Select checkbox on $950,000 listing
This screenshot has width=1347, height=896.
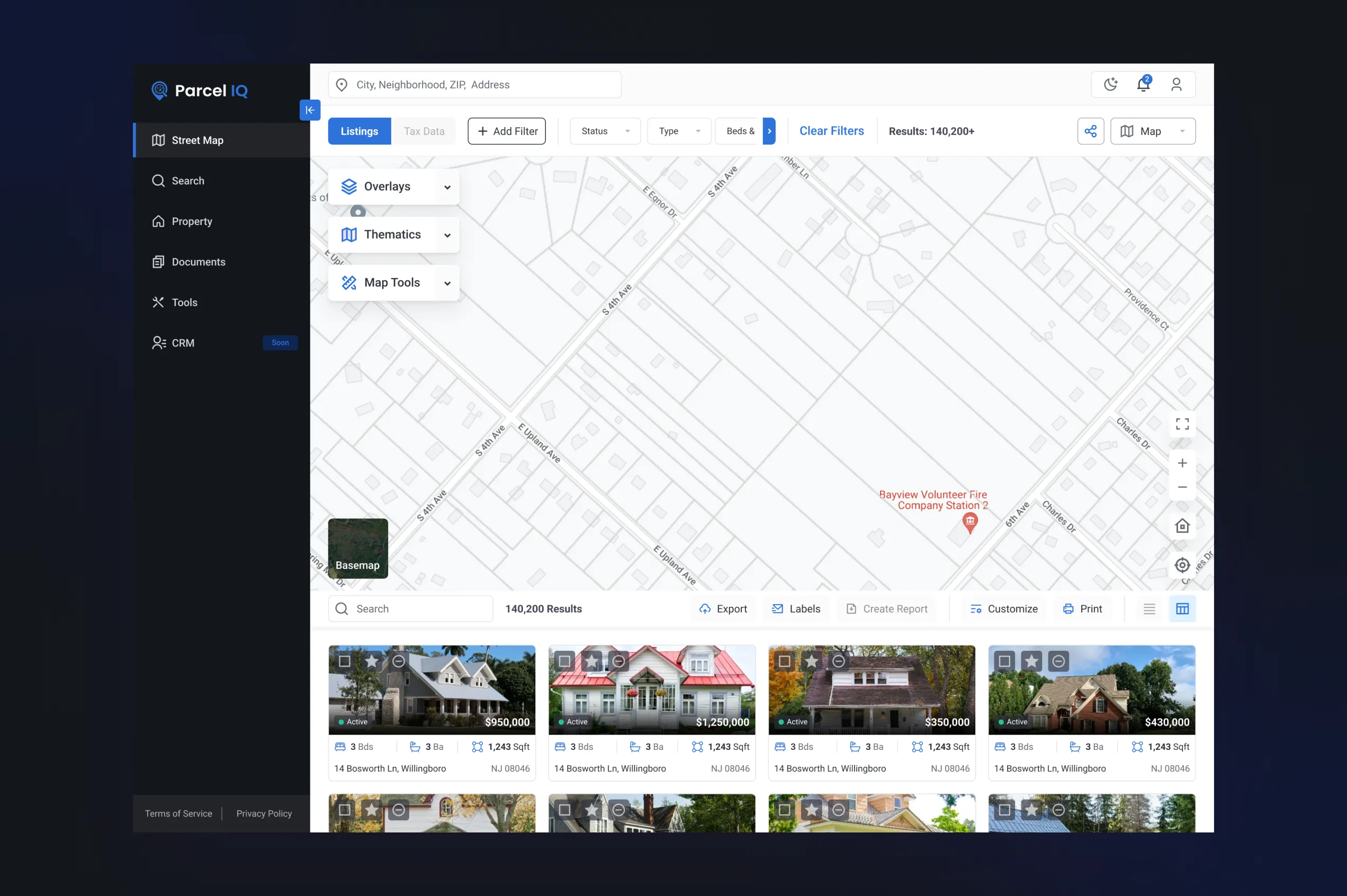coord(345,661)
